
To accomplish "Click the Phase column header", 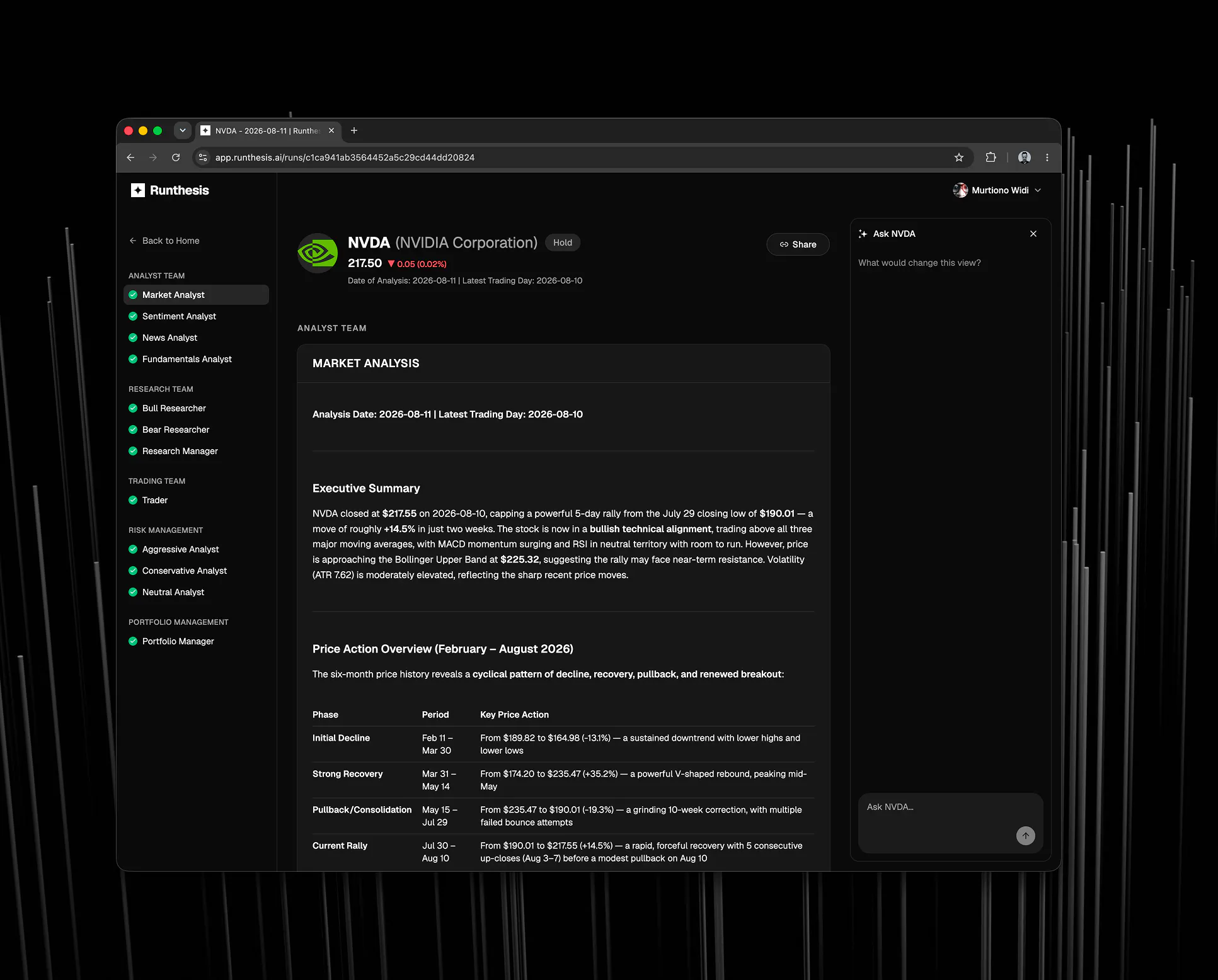I will (325, 715).
